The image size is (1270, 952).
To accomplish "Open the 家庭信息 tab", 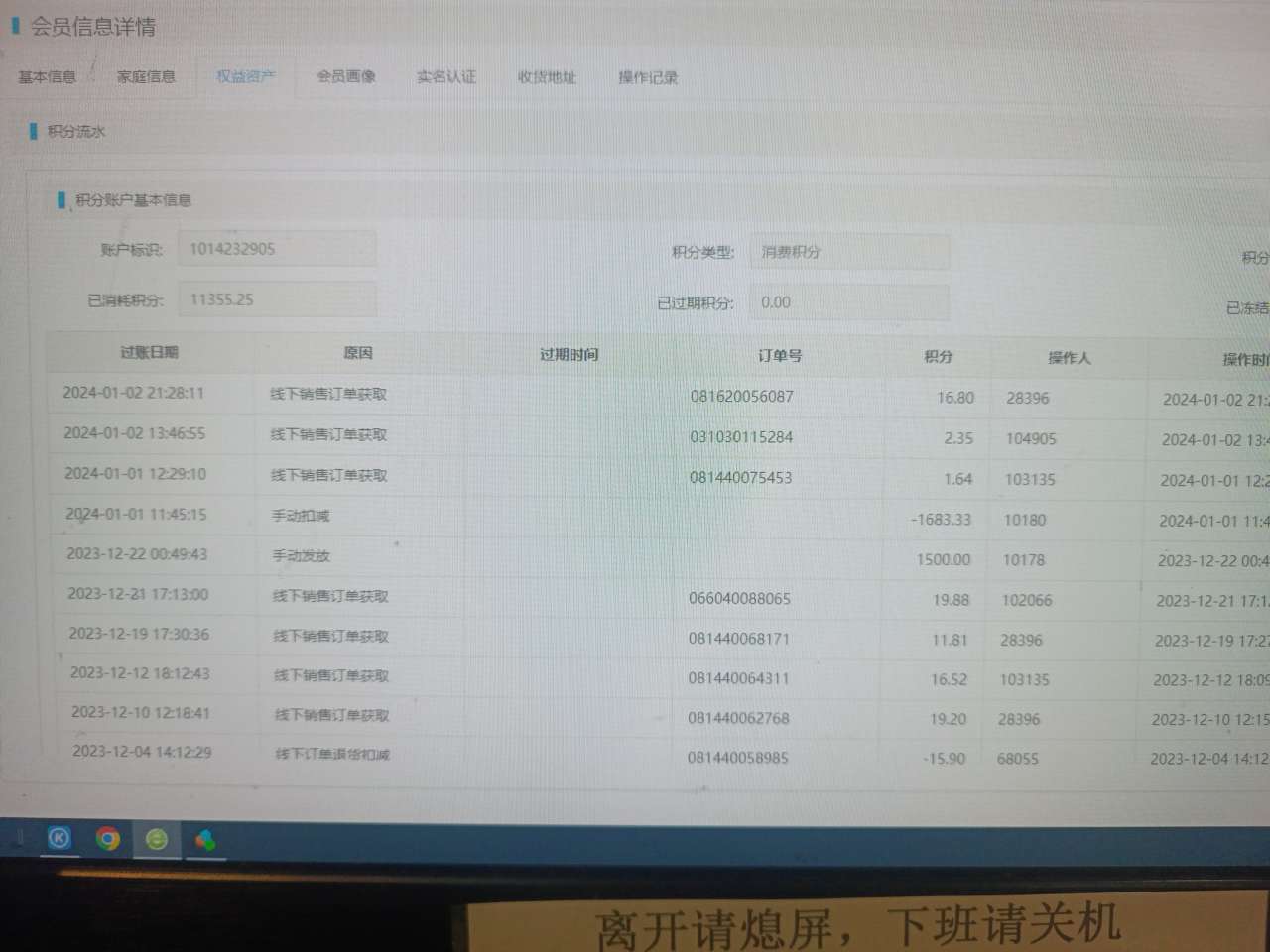I will [146, 76].
